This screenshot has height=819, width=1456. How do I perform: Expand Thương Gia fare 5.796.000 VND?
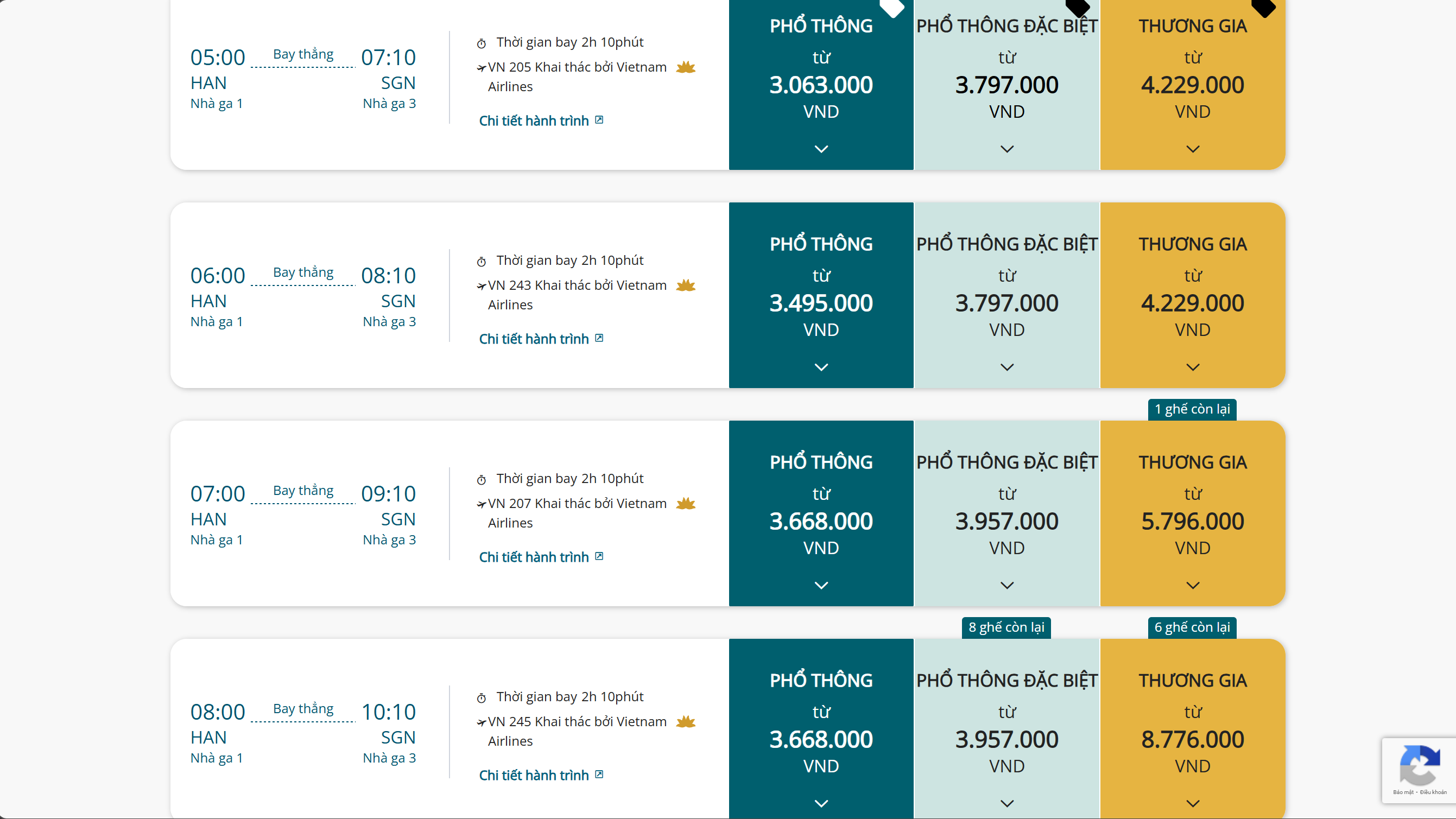click(x=1193, y=585)
